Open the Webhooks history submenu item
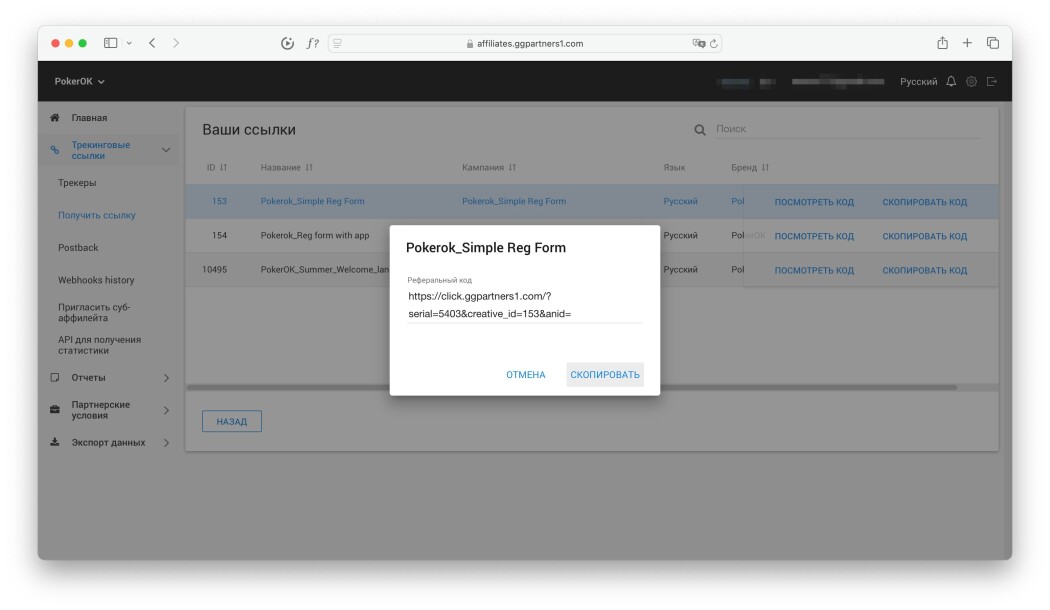Screen dimensions: 1050x610 click(96, 280)
